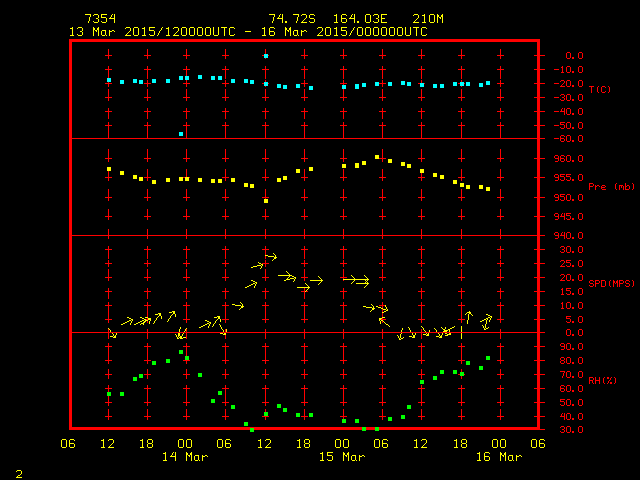The image size is (640, 480).
Task: Click the 00 hour label above 16 Mar
Action: click(499, 444)
